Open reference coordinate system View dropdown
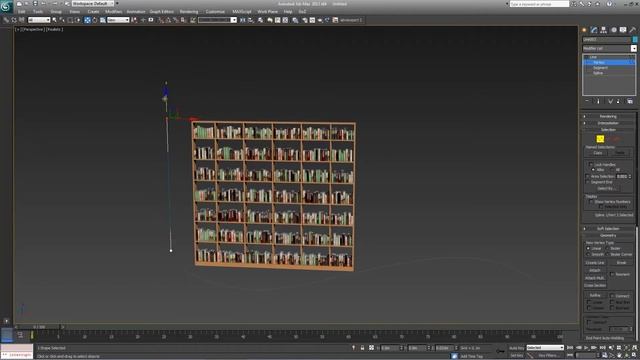The width and height of the screenshot is (640, 360). pos(118,20)
